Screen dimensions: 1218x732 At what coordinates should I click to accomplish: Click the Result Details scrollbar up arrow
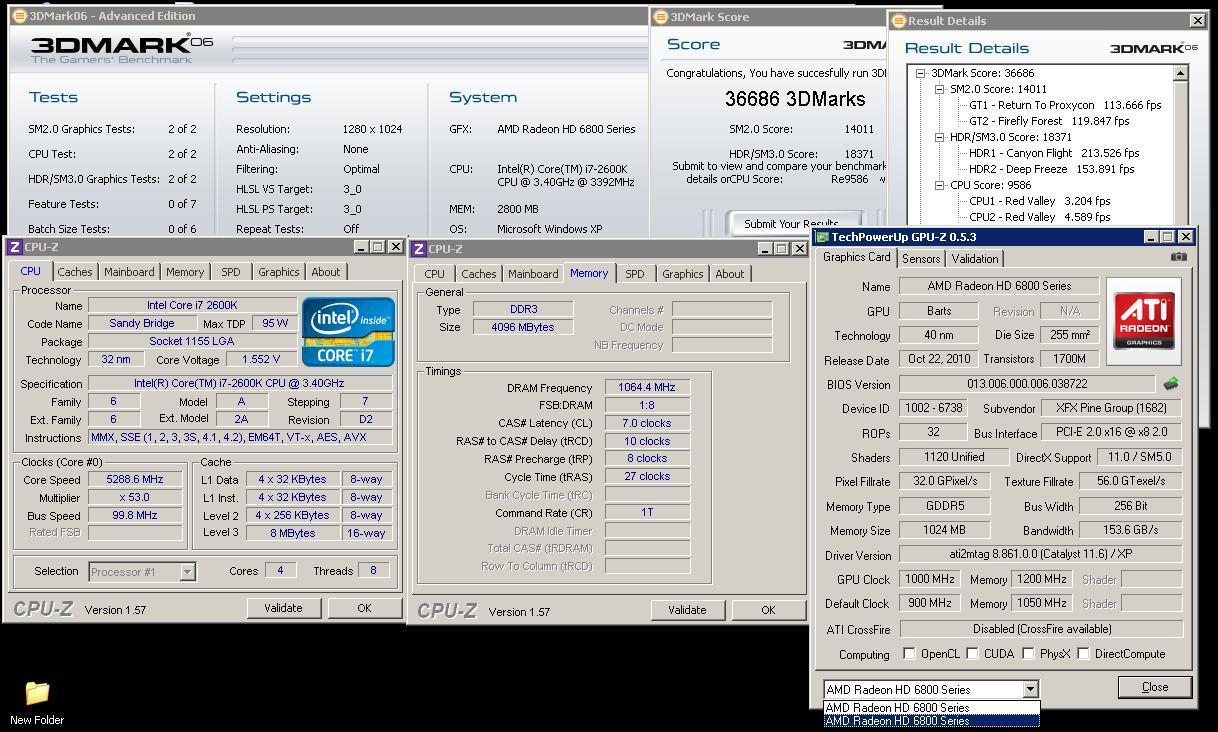tap(1180, 73)
